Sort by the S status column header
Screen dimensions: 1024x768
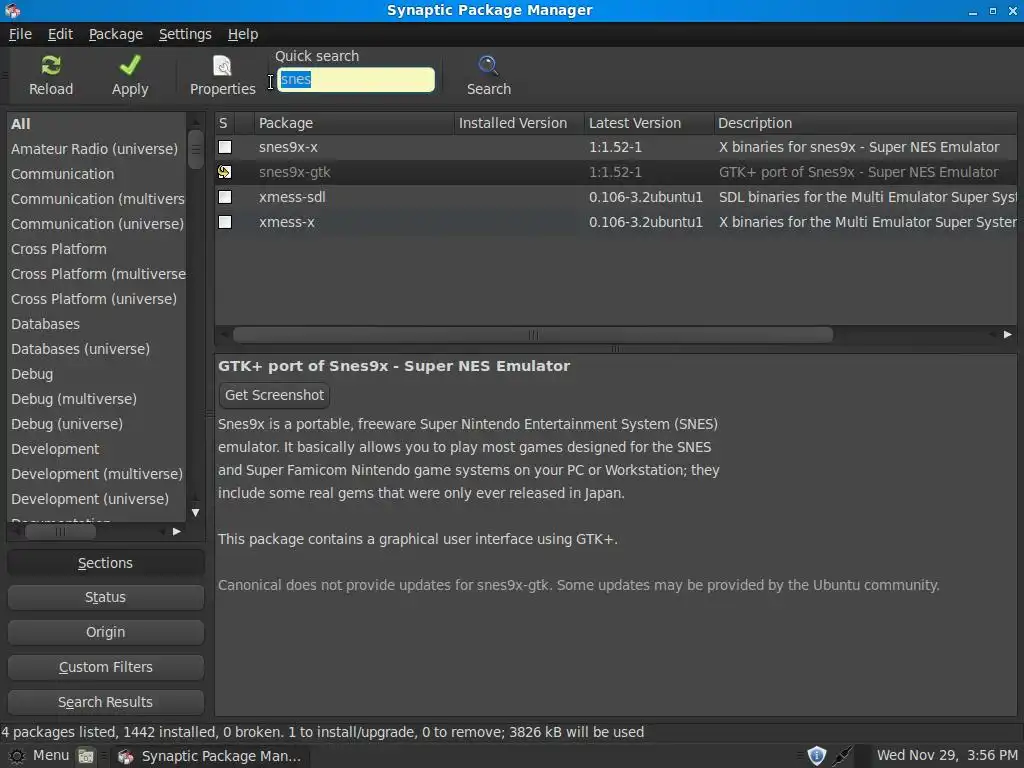coord(224,123)
